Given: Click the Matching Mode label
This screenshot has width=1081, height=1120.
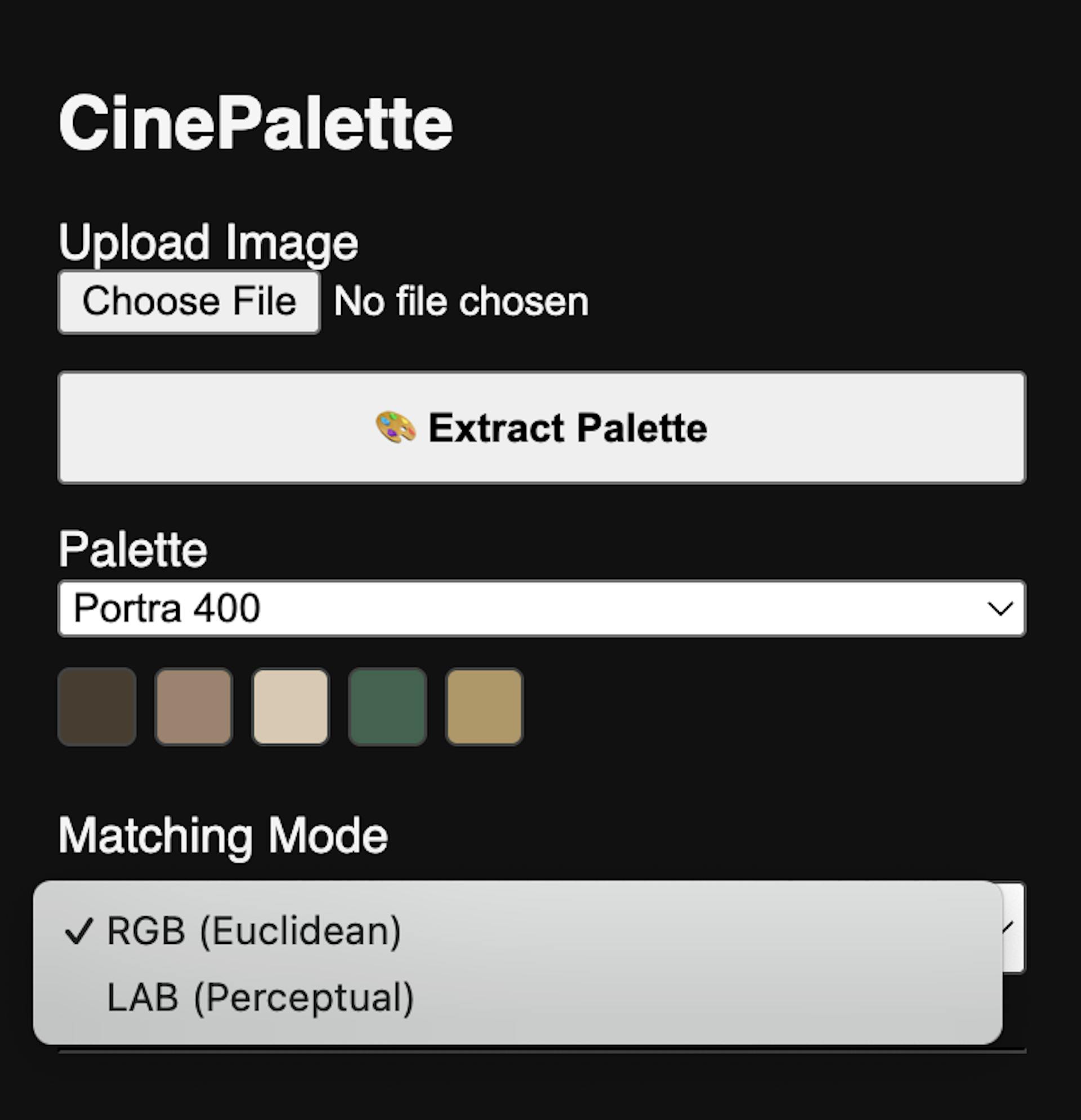Looking at the screenshot, I should click(223, 835).
